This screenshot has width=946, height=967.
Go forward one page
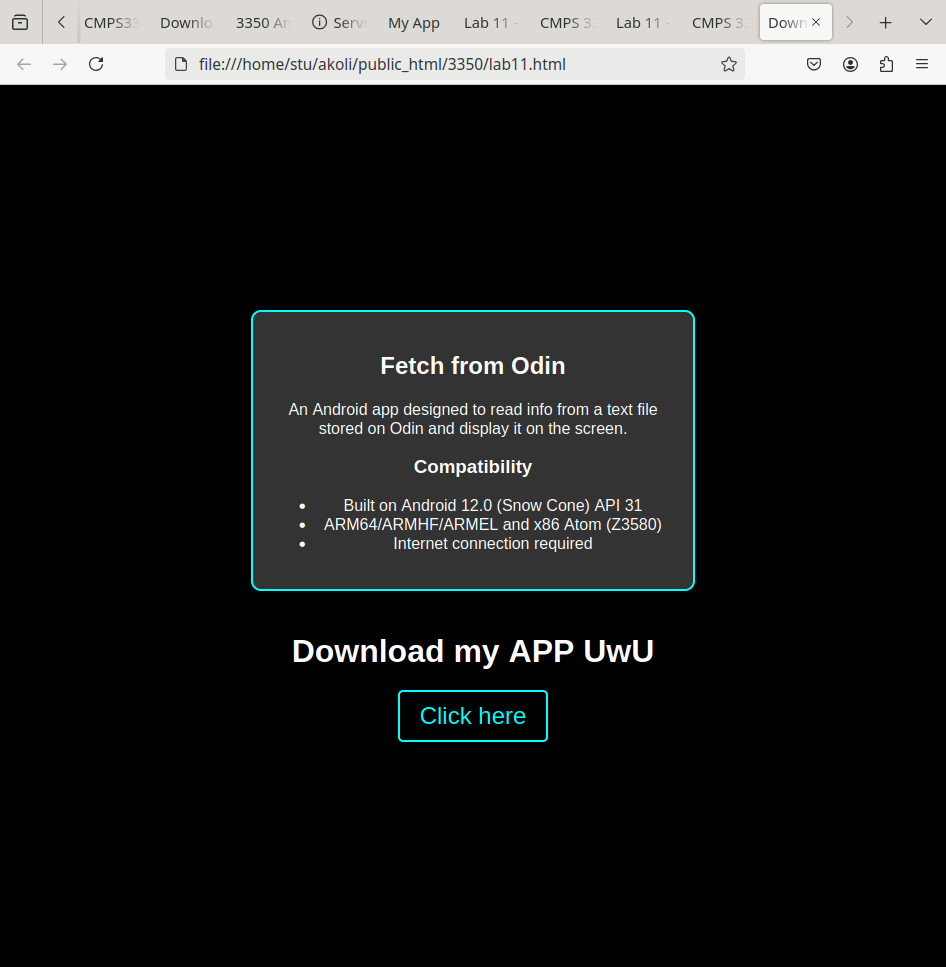click(60, 64)
